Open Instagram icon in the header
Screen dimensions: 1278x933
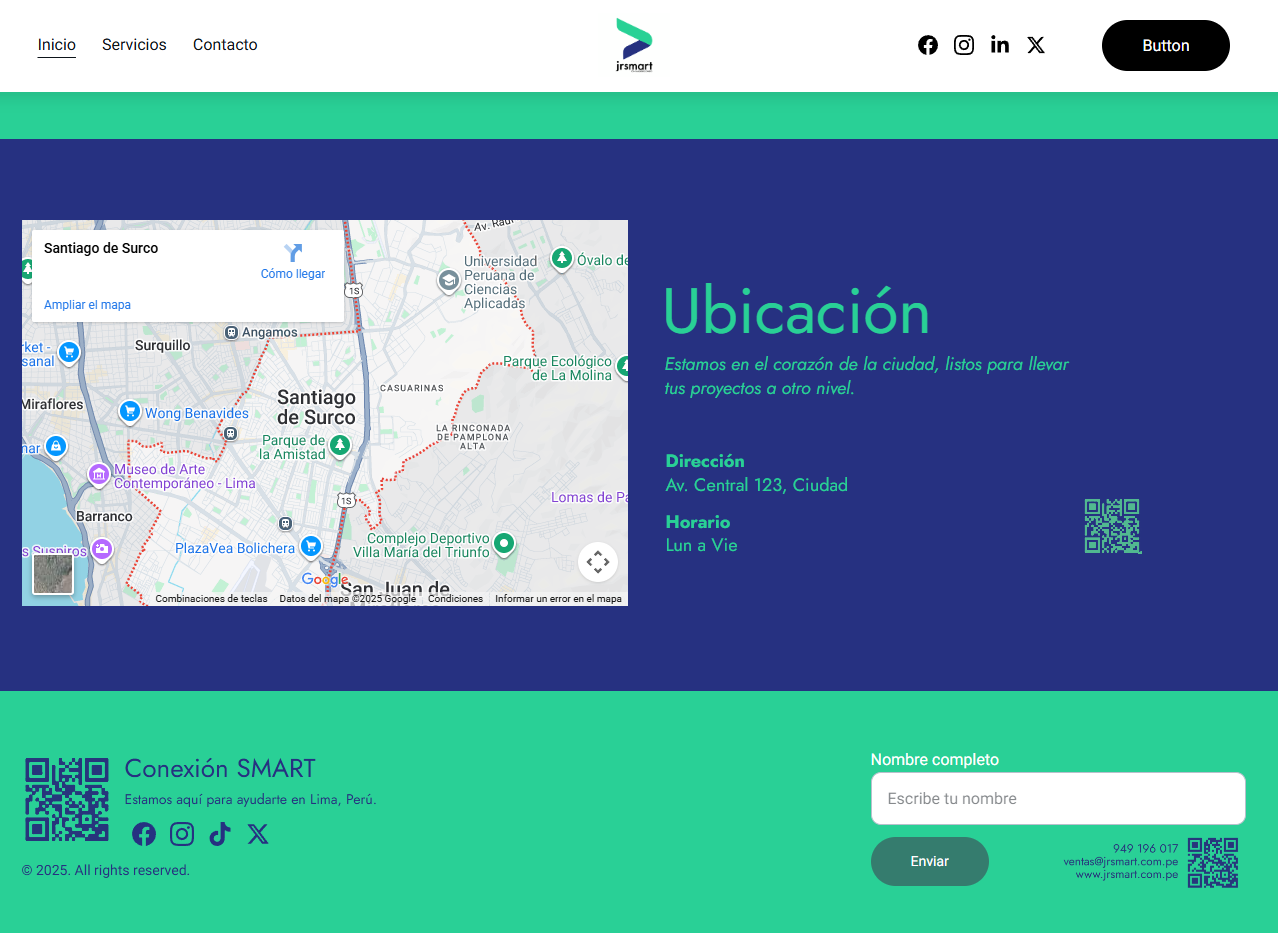coord(964,45)
